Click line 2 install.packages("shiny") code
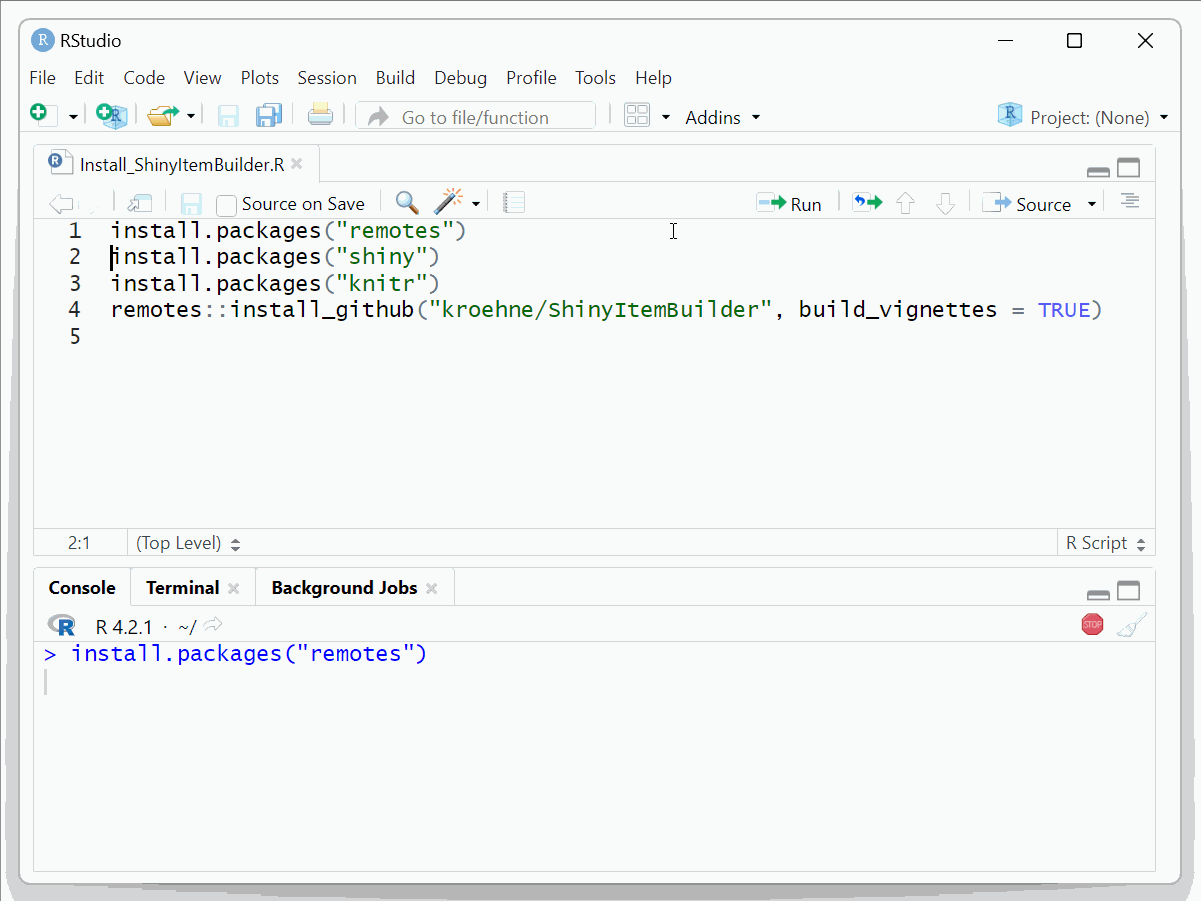 pyautogui.click(x=275, y=257)
